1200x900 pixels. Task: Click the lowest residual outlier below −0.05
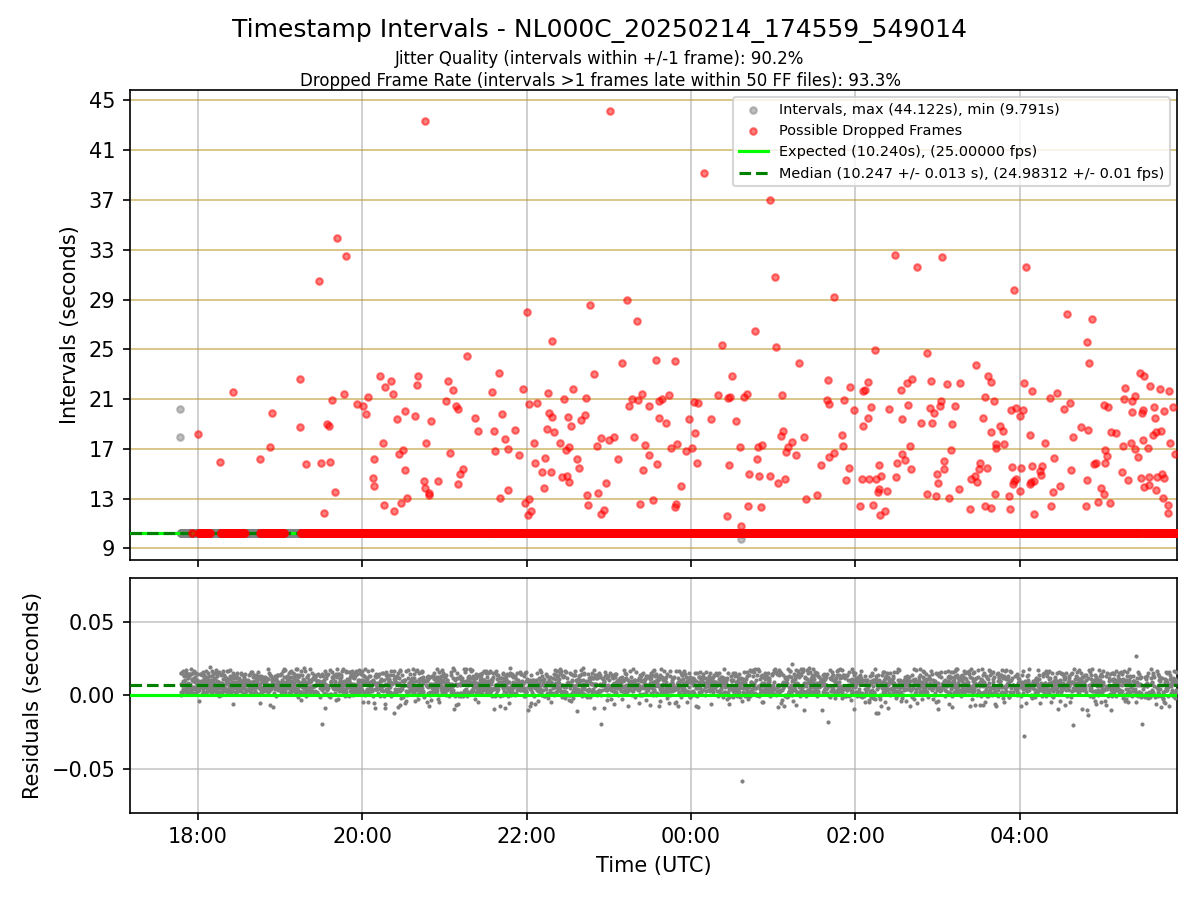coord(742,781)
